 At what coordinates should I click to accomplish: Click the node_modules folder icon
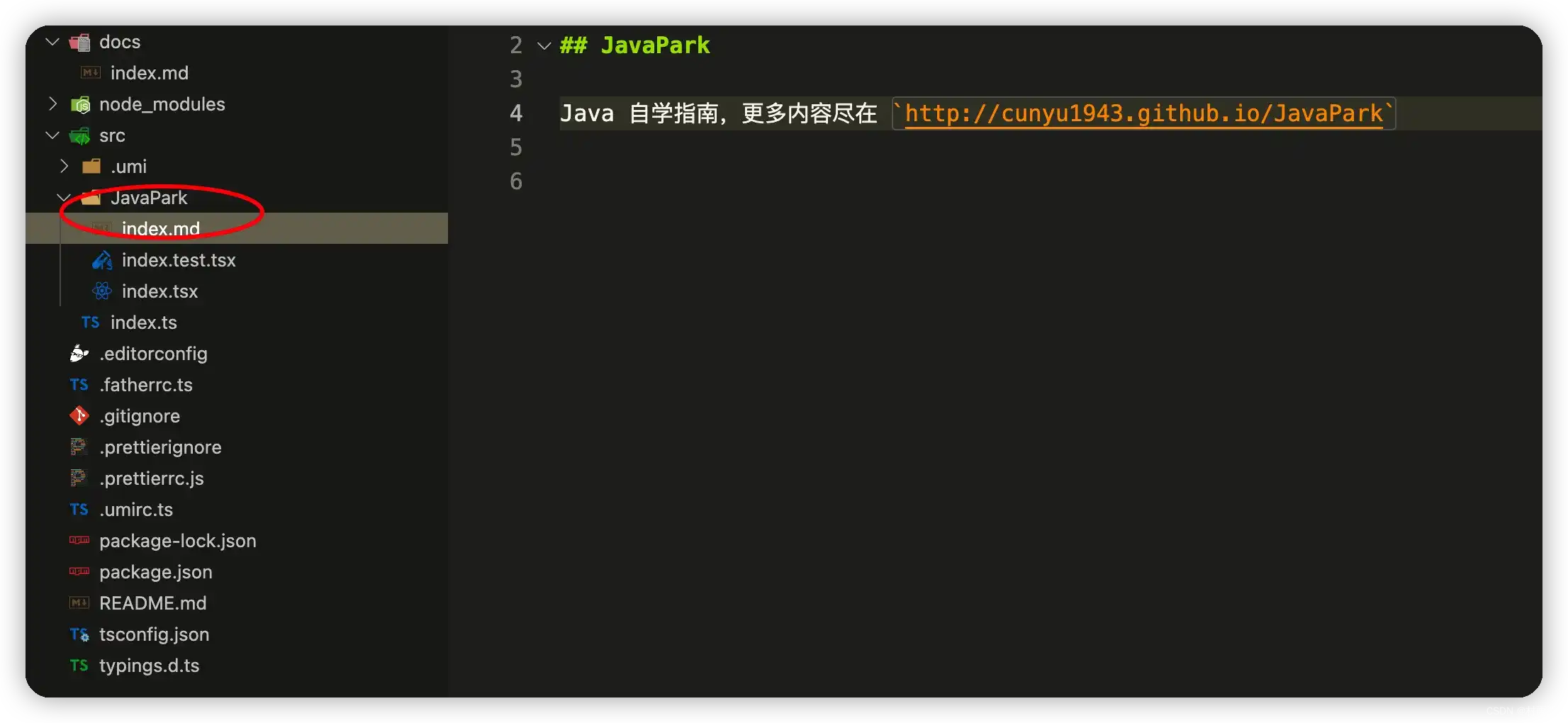coord(80,105)
